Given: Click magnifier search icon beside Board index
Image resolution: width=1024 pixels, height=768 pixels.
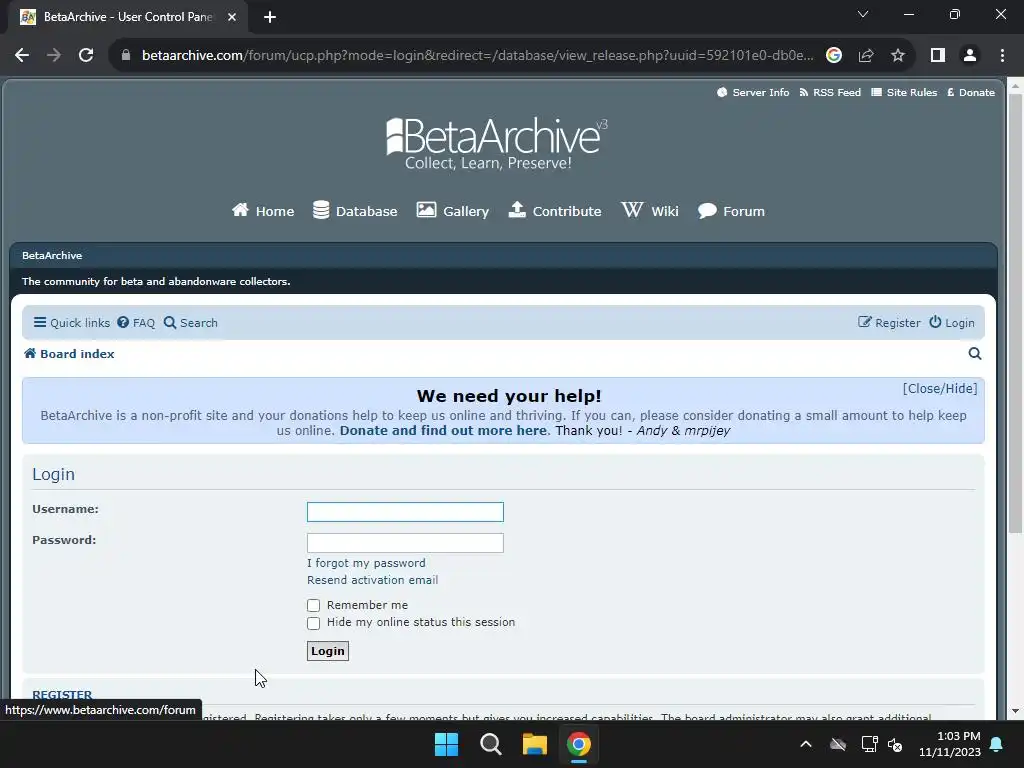Looking at the screenshot, I should coord(974,354).
